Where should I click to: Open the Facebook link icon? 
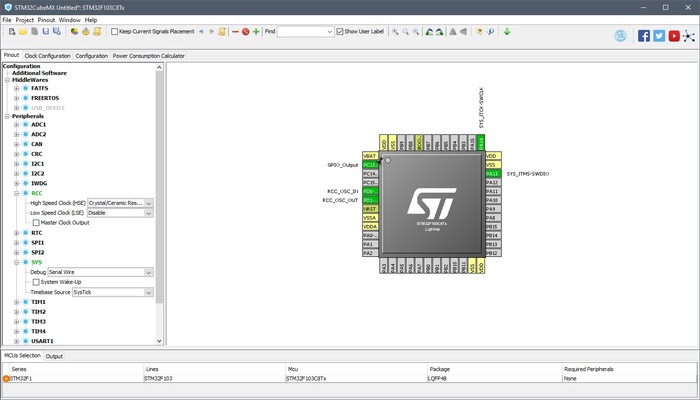pyautogui.click(x=644, y=36)
